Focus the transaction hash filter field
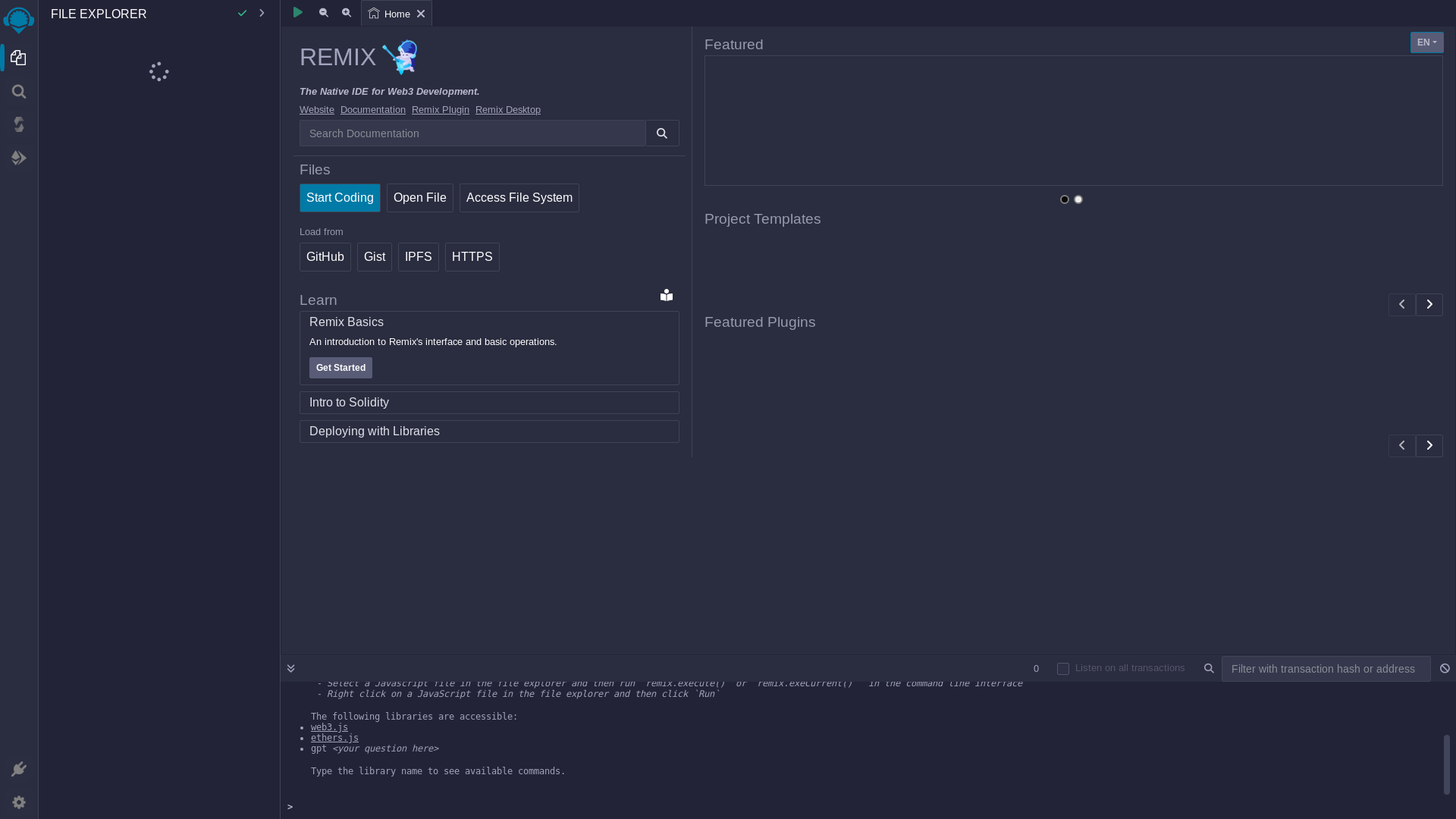This screenshot has height=819, width=1456. [1326, 669]
